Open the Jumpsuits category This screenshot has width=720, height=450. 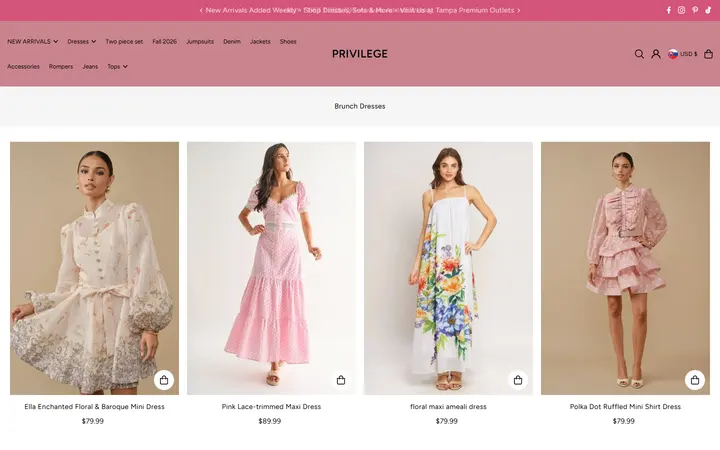[x=200, y=41]
